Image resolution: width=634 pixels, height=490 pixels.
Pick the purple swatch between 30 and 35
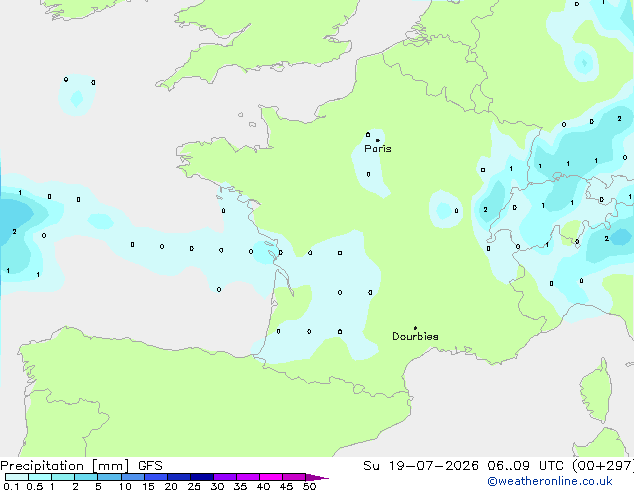pos(224,477)
